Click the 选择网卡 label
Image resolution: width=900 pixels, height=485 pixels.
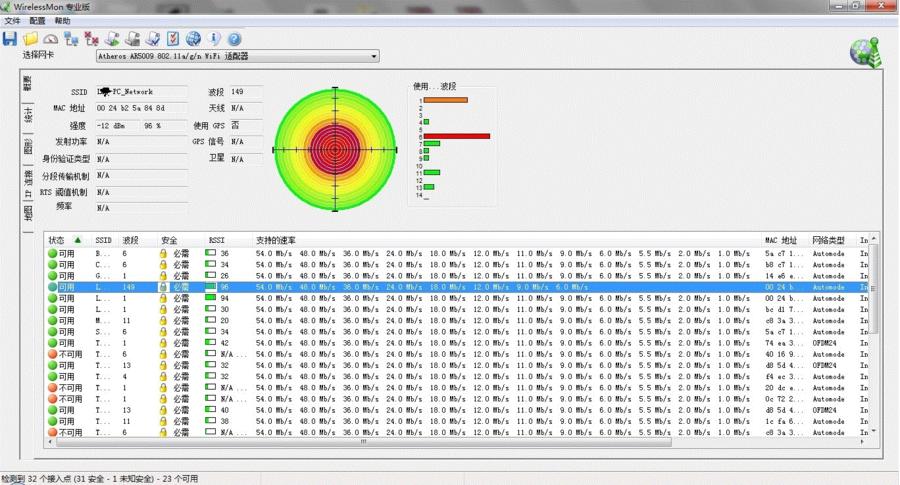pyautogui.click(x=38, y=55)
